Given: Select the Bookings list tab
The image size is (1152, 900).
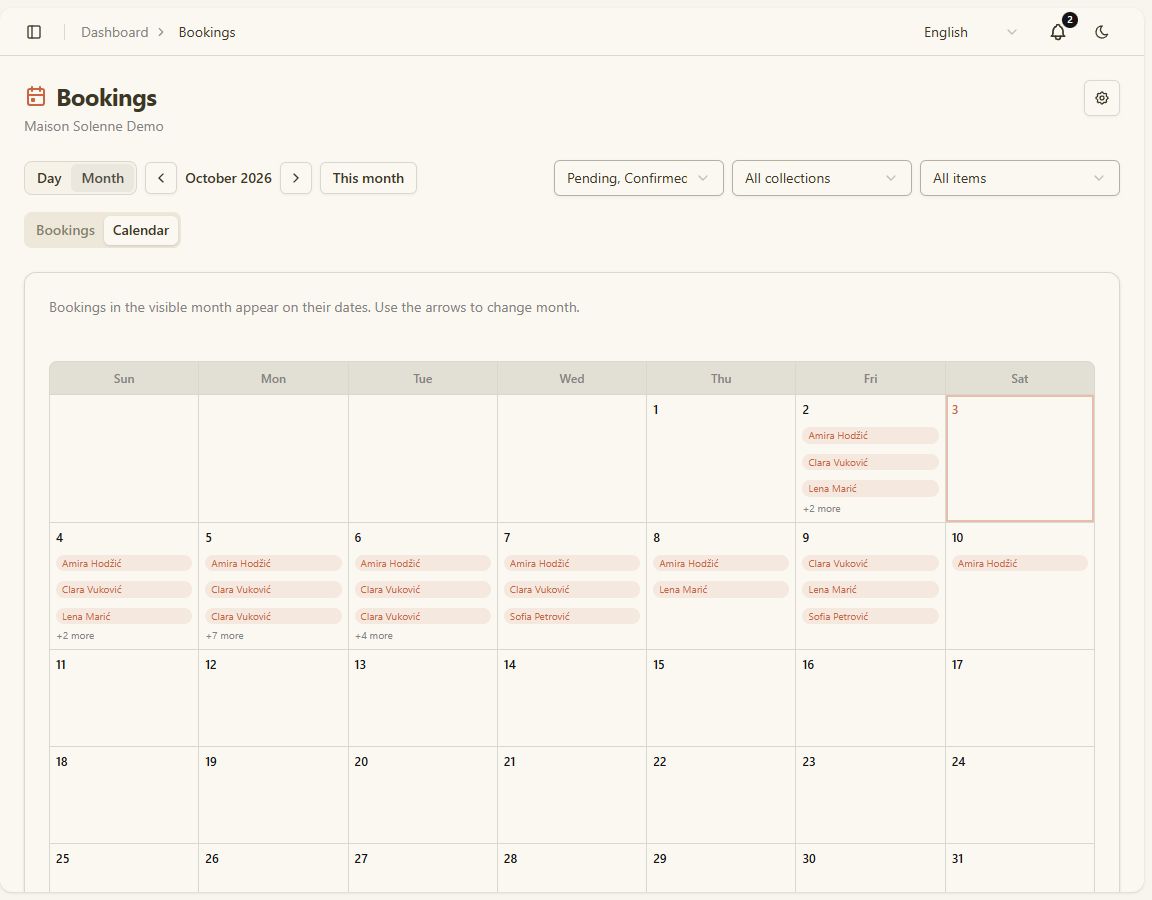Looking at the screenshot, I should point(65,230).
